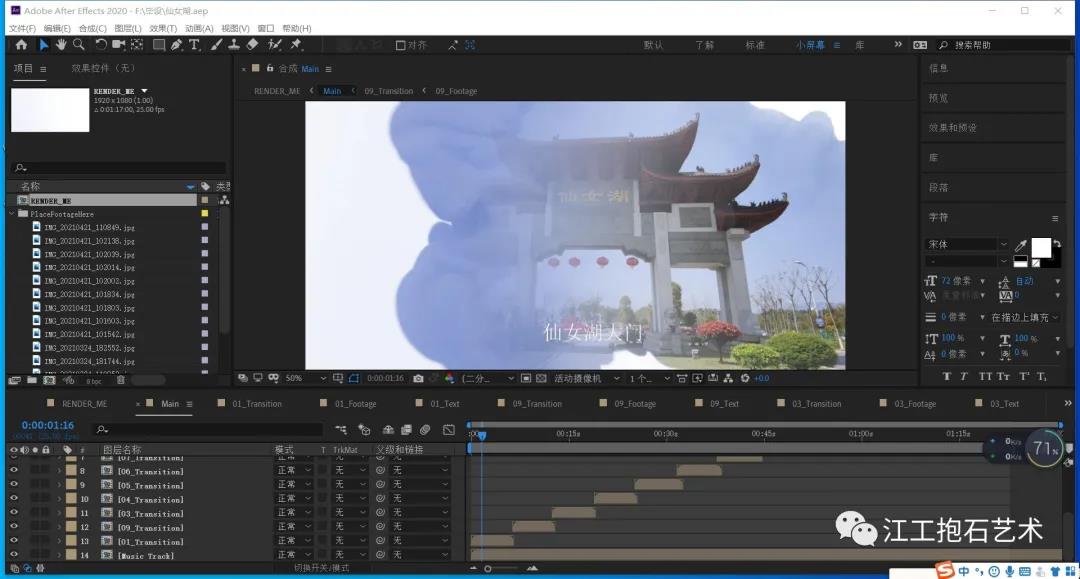The image size is (1080, 579).
Task: Expand layer 8 [06_Transition] properties
Action: 59,471
